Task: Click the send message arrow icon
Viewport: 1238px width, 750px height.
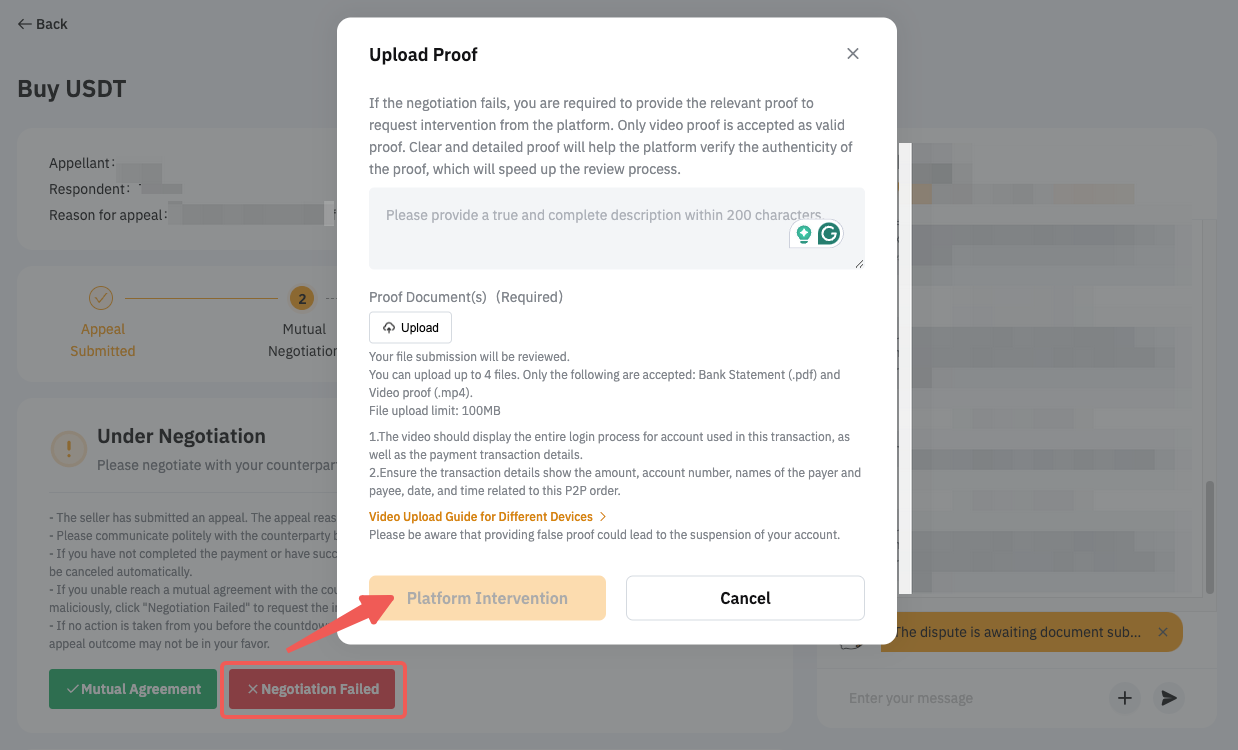Action: point(1168,698)
